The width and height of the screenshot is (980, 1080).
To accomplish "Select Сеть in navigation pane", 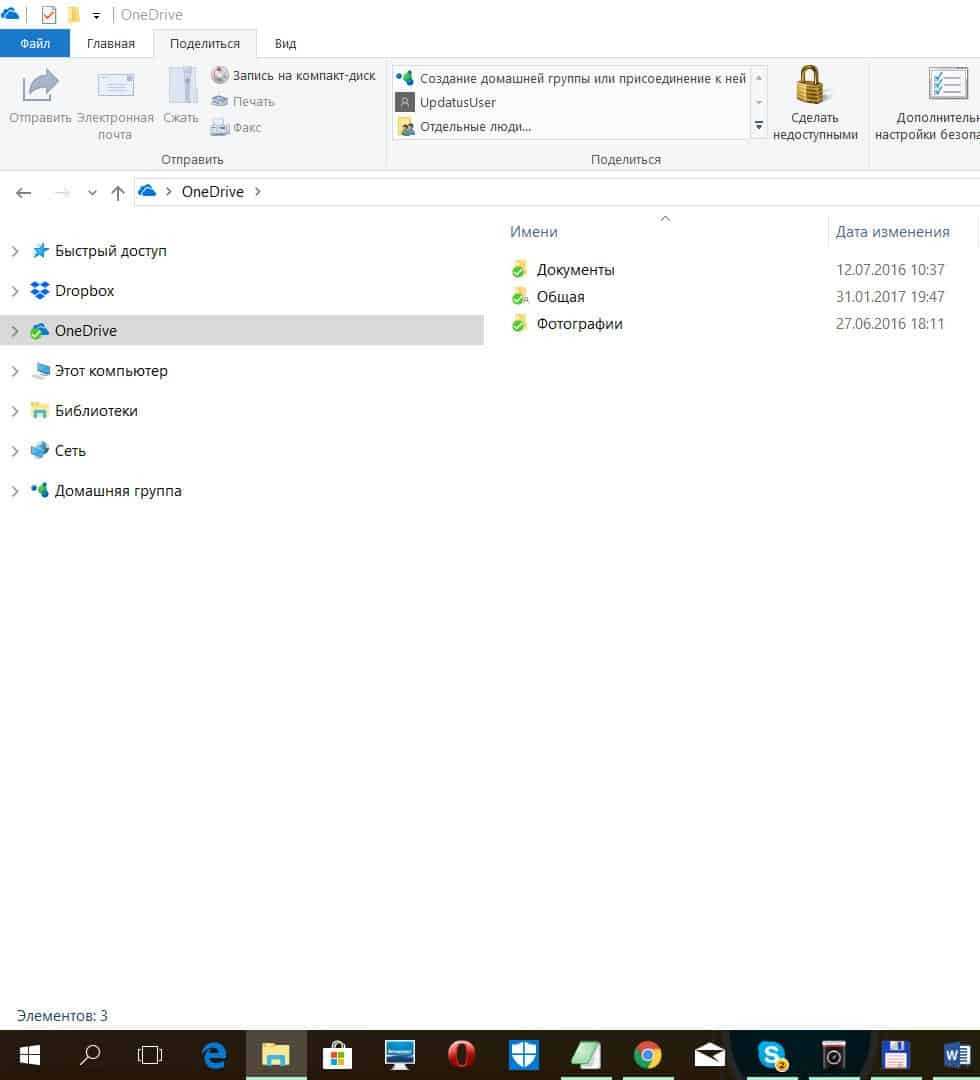I will point(59,450).
